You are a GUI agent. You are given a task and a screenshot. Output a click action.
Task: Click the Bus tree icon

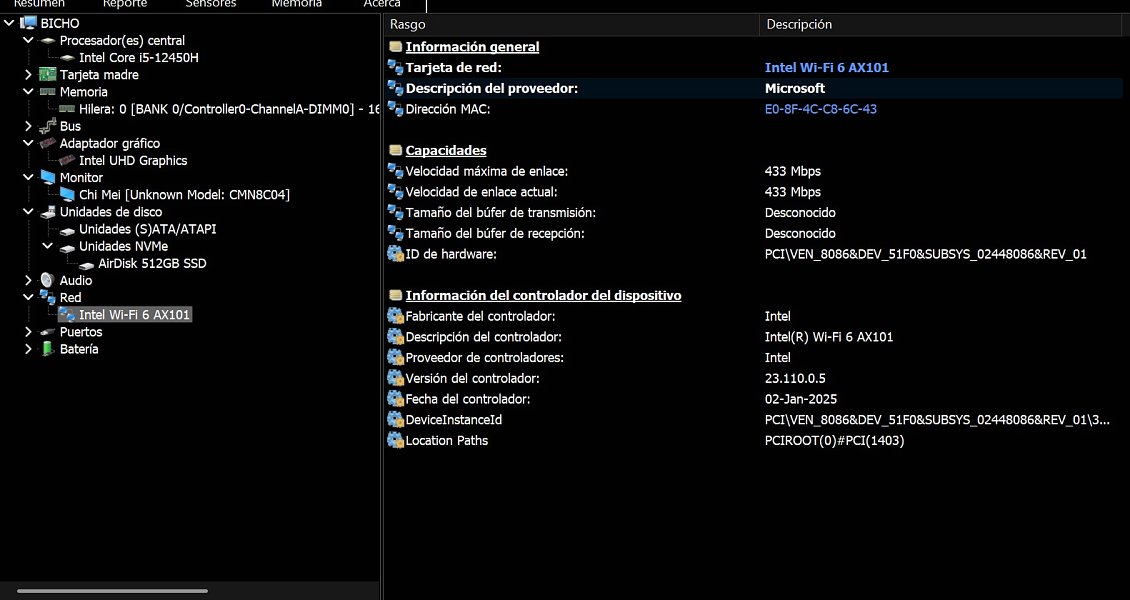point(48,126)
